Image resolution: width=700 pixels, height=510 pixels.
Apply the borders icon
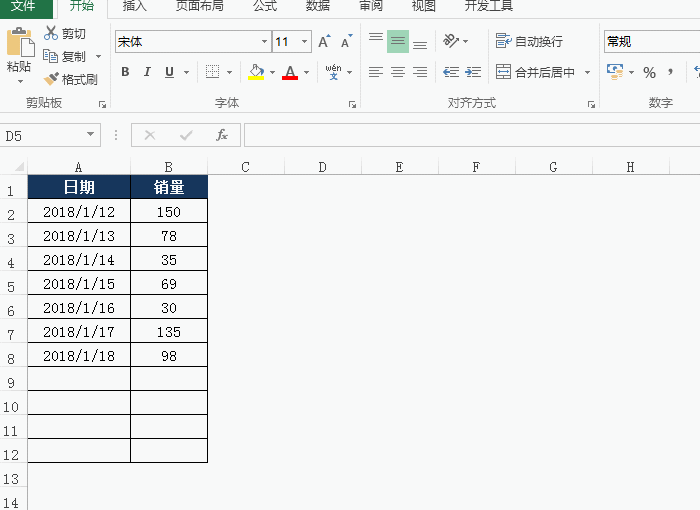tap(212, 71)
